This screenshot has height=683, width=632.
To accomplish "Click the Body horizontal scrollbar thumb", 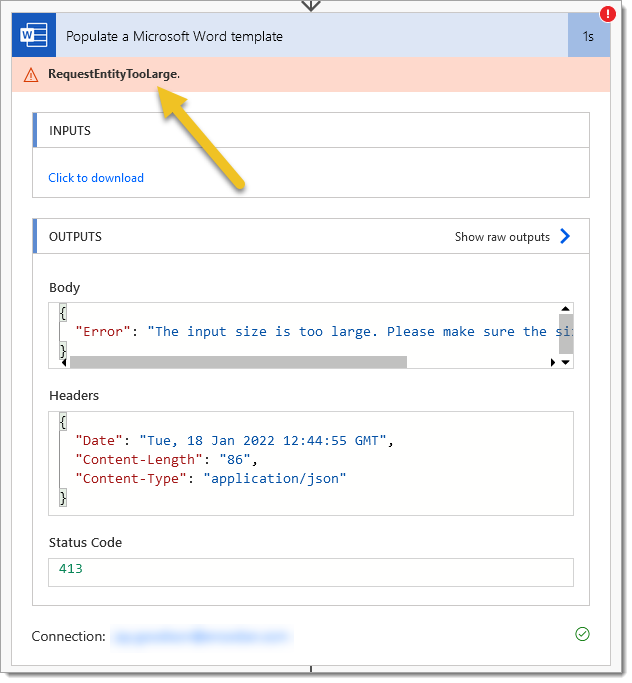I will pos(238,362).
